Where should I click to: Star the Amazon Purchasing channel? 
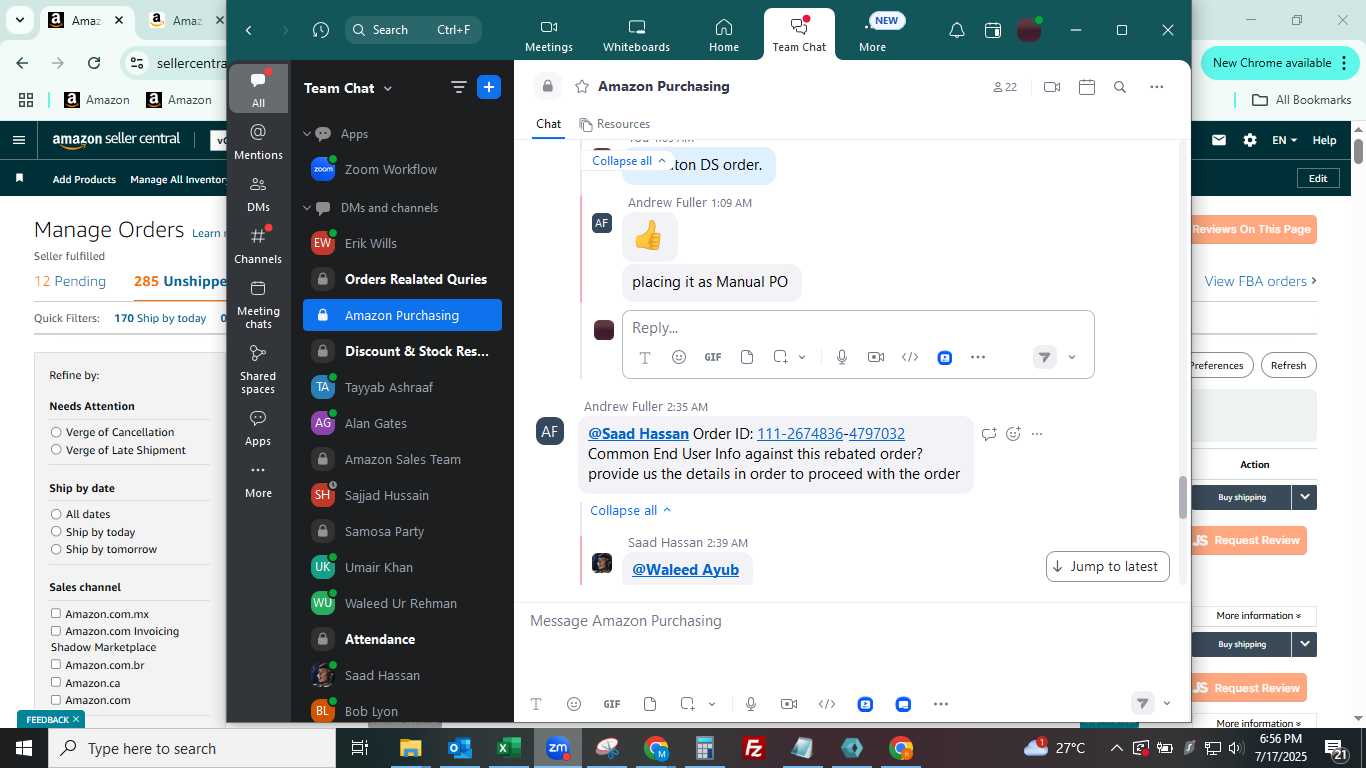click(x=582, y=87)
